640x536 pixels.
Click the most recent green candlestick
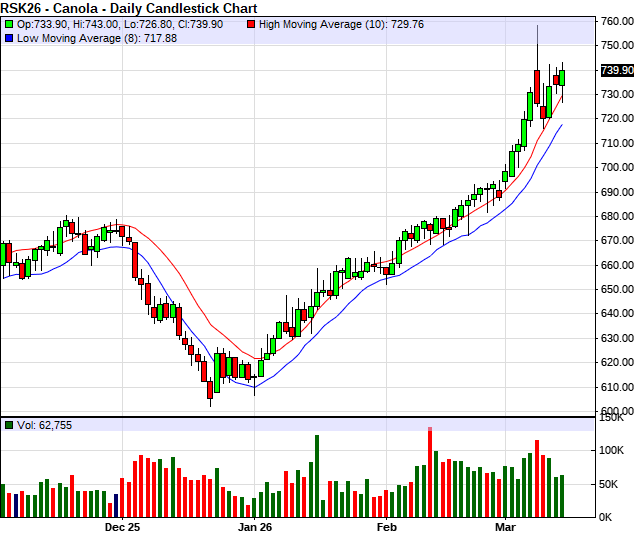tap(562, 77)
